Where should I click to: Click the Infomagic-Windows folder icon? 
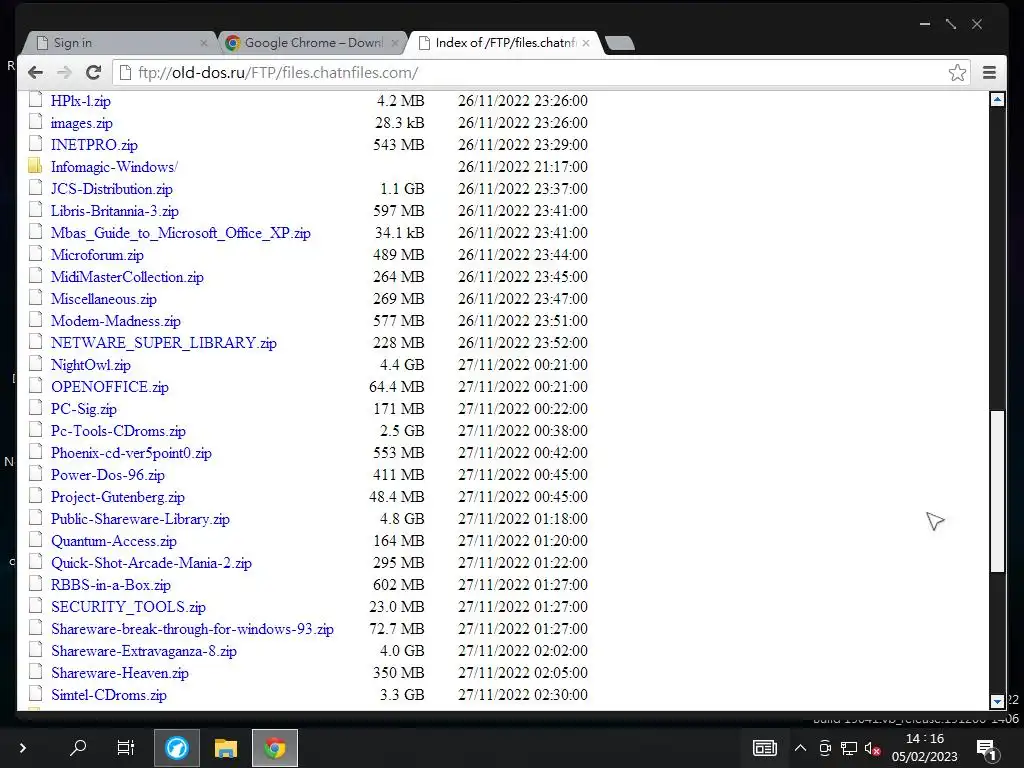coord(35,166)
